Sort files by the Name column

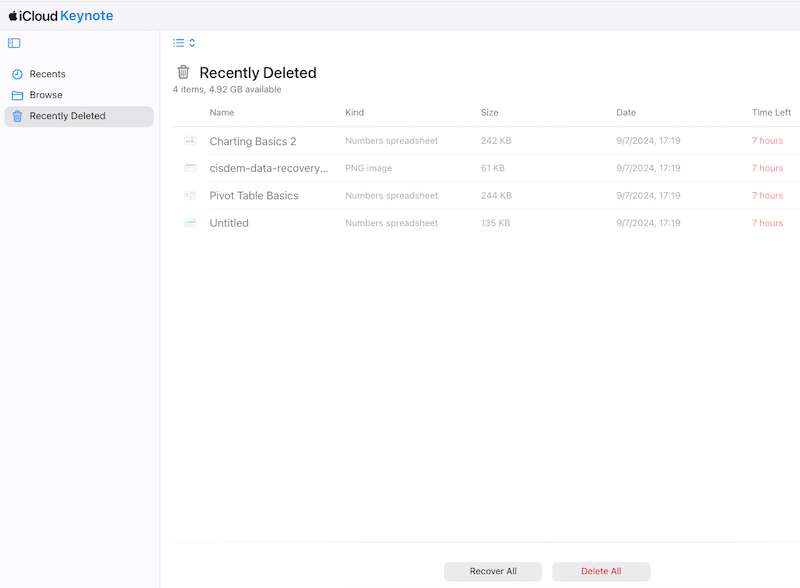(x=220, y=112)
